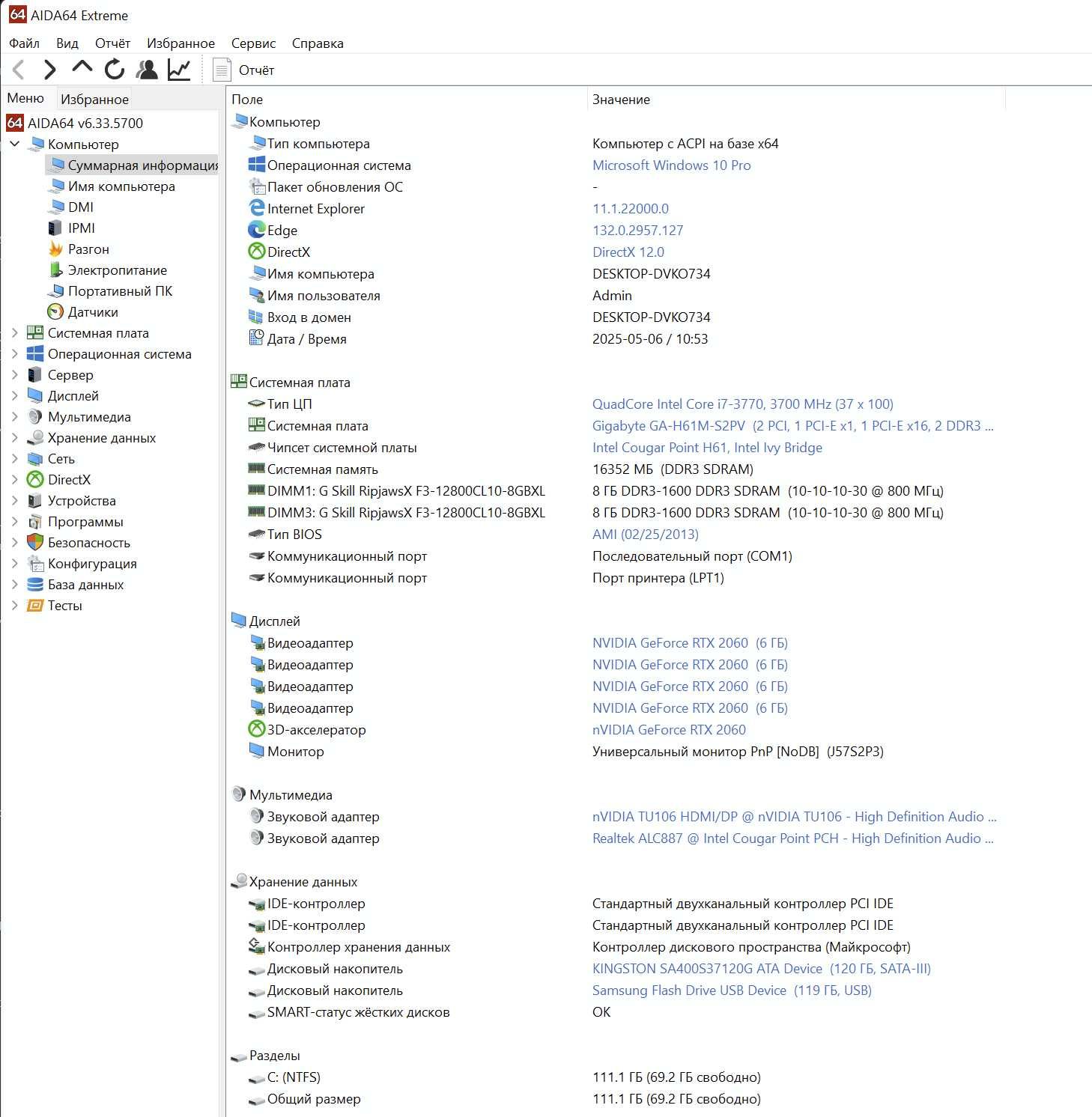The image size is (1092, 1117).
Task: Switch to the Избранное tab in sidebar
Action: coord(94,99)
